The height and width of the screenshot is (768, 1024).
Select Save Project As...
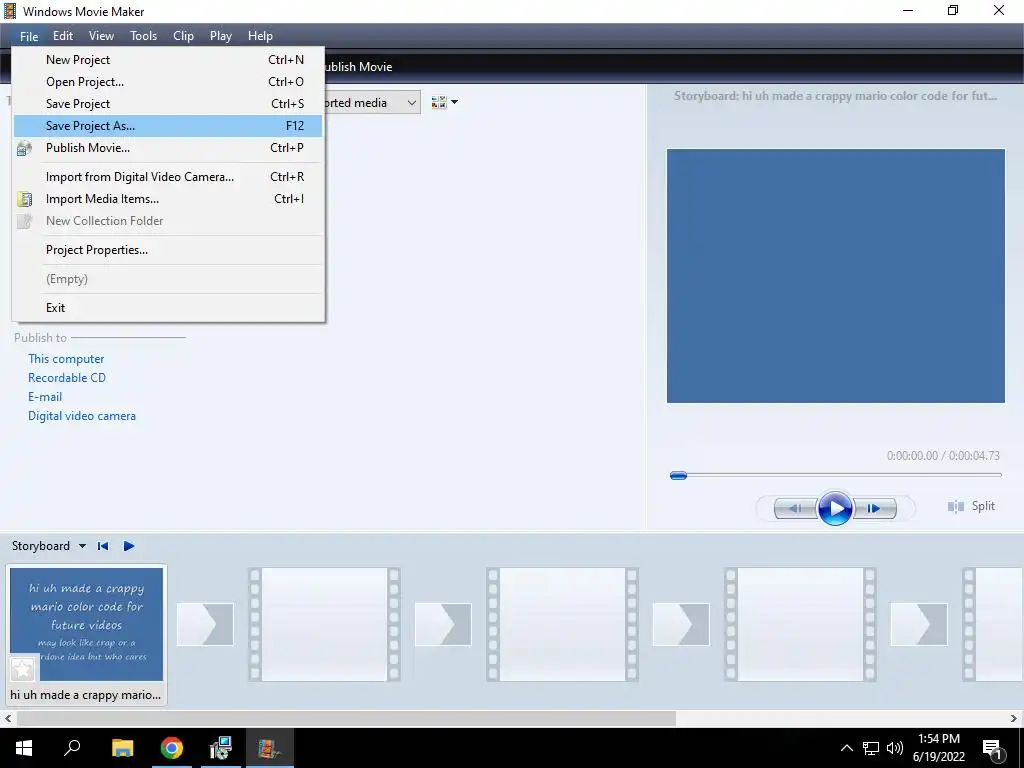click(x=168, y=126)
